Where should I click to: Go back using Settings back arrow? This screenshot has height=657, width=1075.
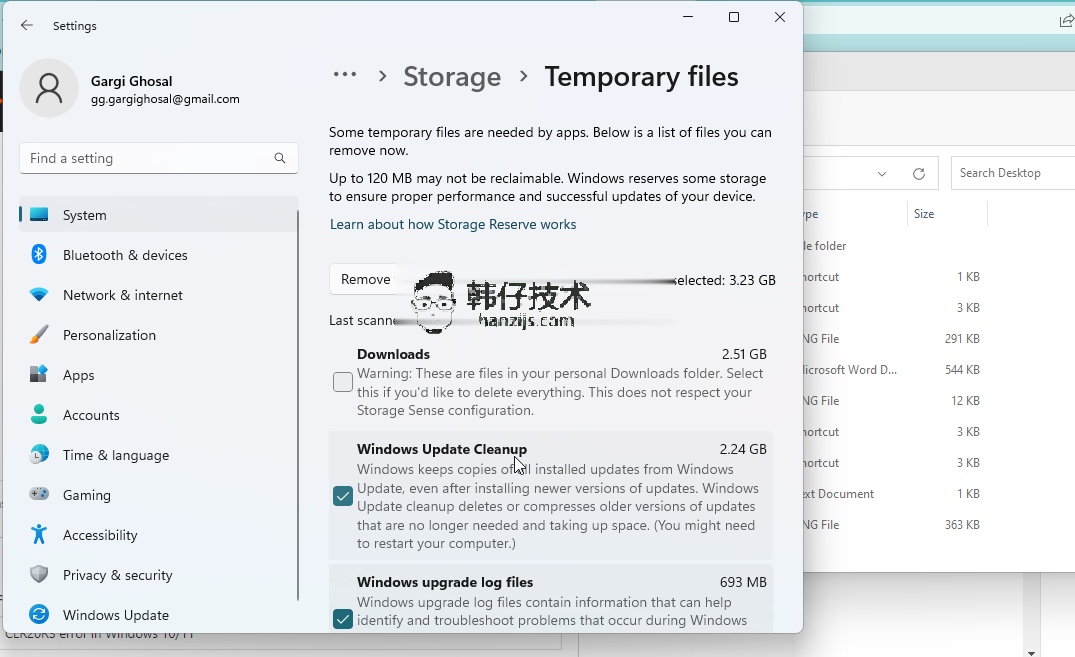click(27, 25)
